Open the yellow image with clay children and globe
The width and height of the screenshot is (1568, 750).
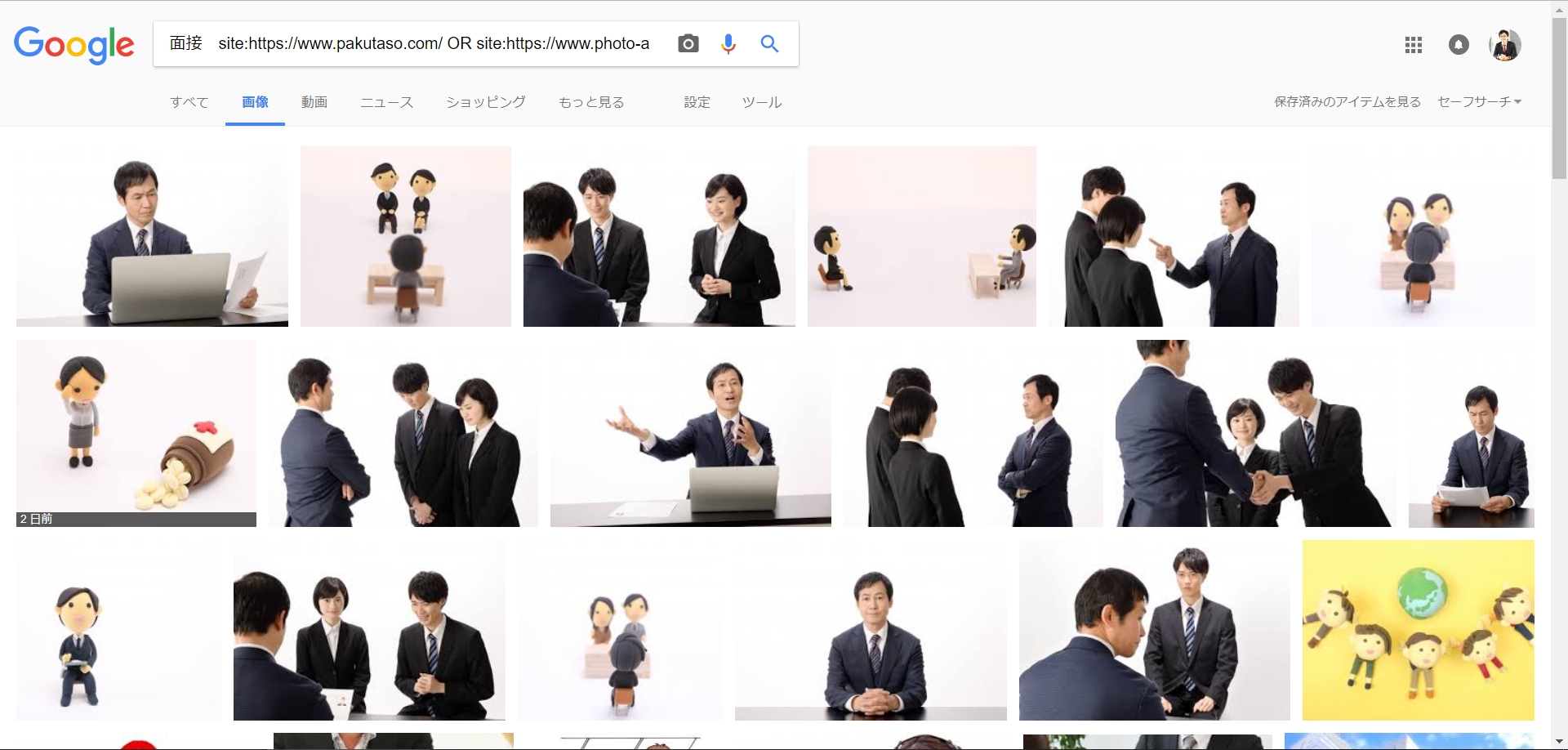pos(1419,630)
